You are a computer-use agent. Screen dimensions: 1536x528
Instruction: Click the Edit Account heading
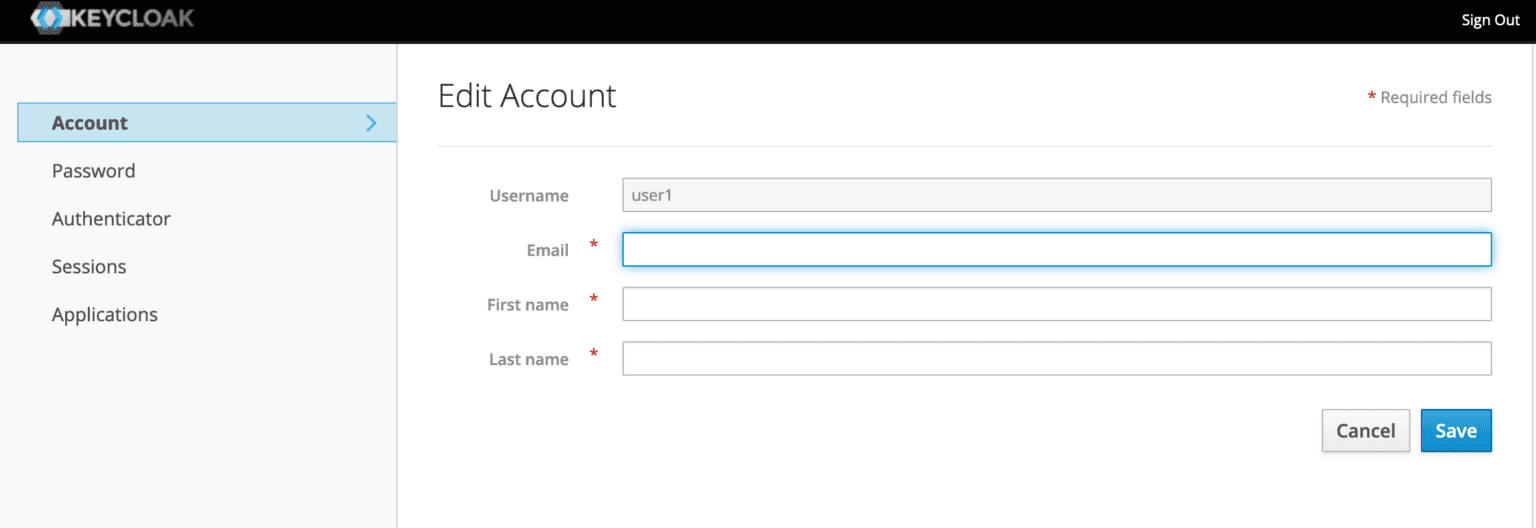coord(527,96)
